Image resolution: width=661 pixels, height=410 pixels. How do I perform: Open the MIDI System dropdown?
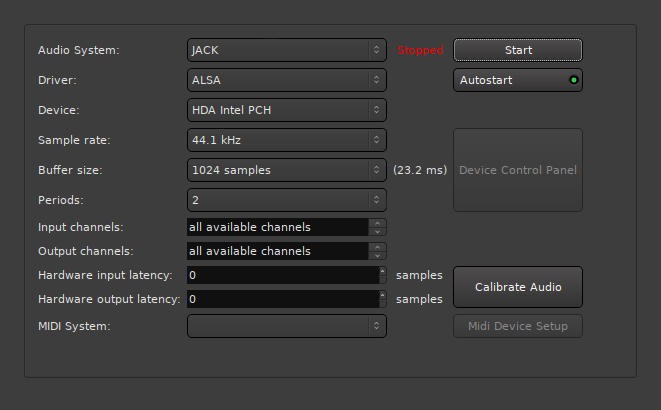tap(286, 325)
